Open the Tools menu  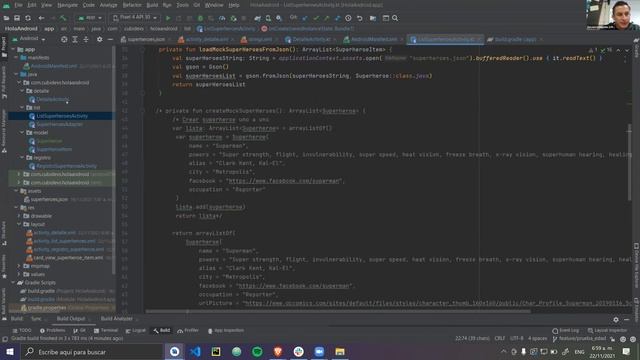click(x=182, y=5)
